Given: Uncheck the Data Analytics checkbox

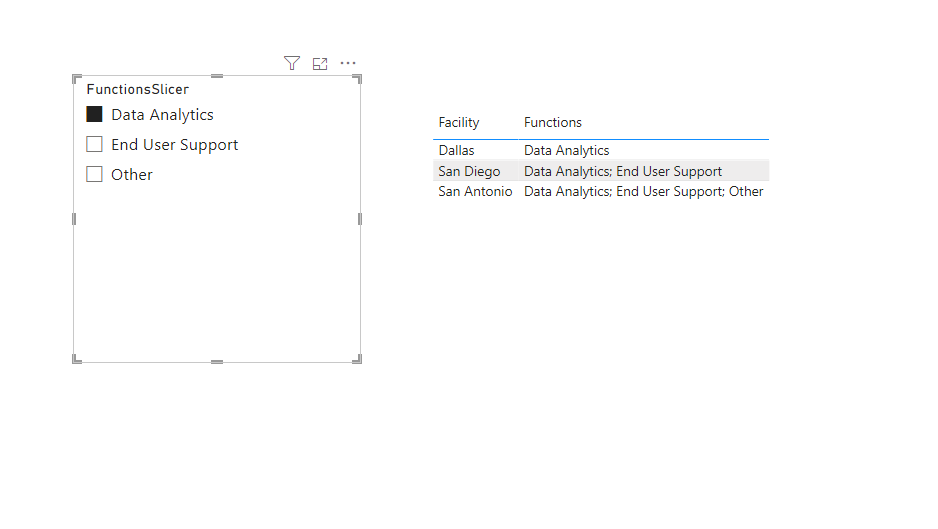Looking at the screenshot, I should click(x=95, y=114).
